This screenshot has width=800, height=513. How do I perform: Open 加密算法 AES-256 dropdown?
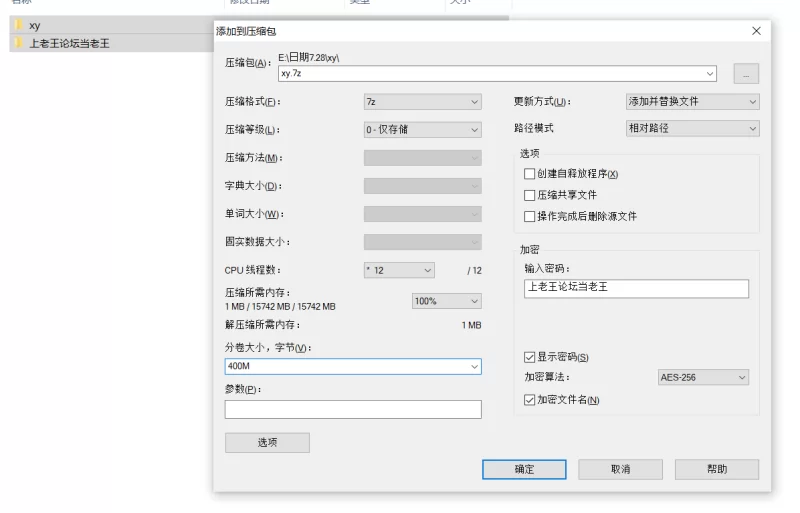click(x=703, y=377)
